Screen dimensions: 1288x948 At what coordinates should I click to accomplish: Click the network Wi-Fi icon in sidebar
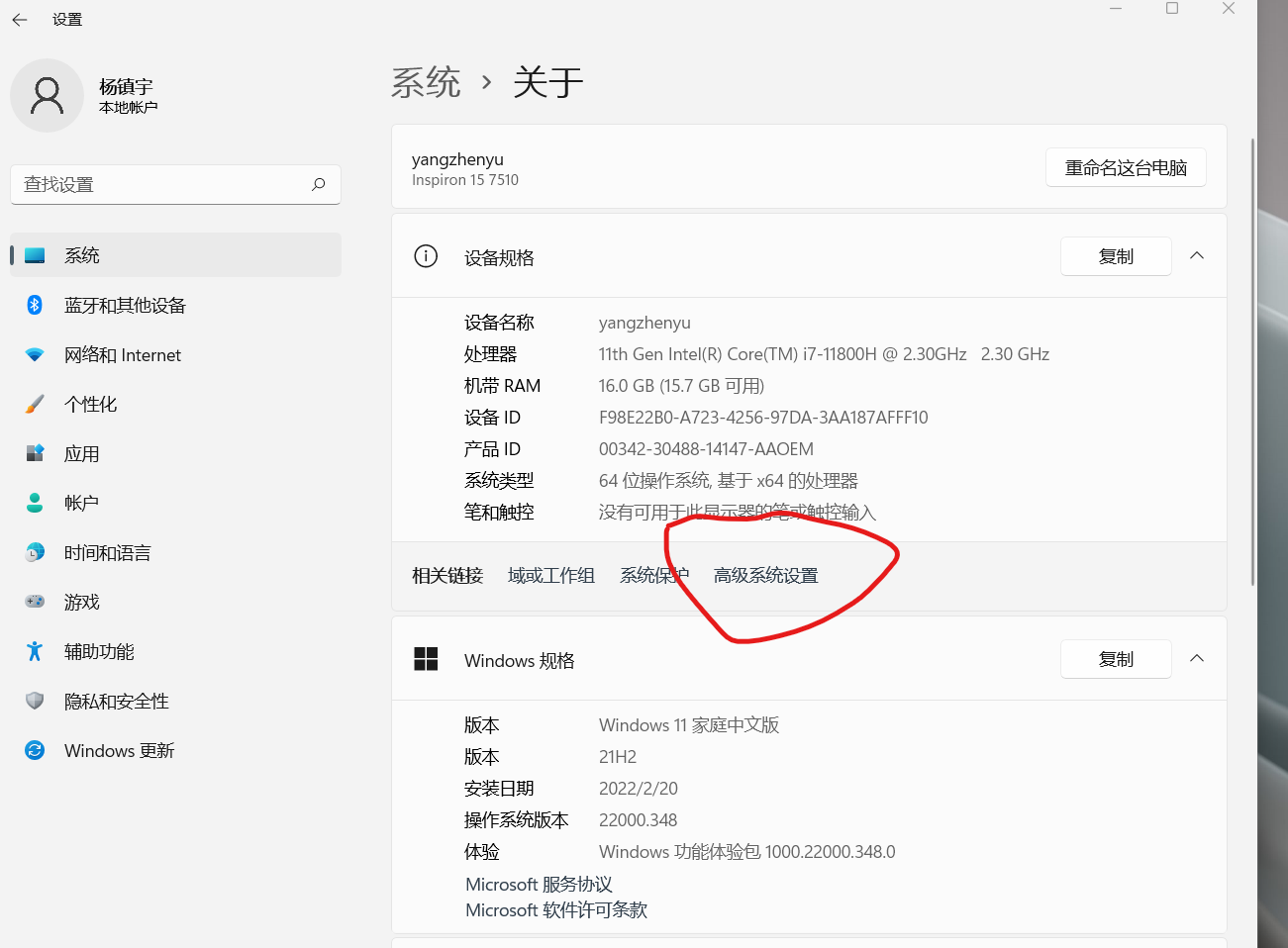35,354
